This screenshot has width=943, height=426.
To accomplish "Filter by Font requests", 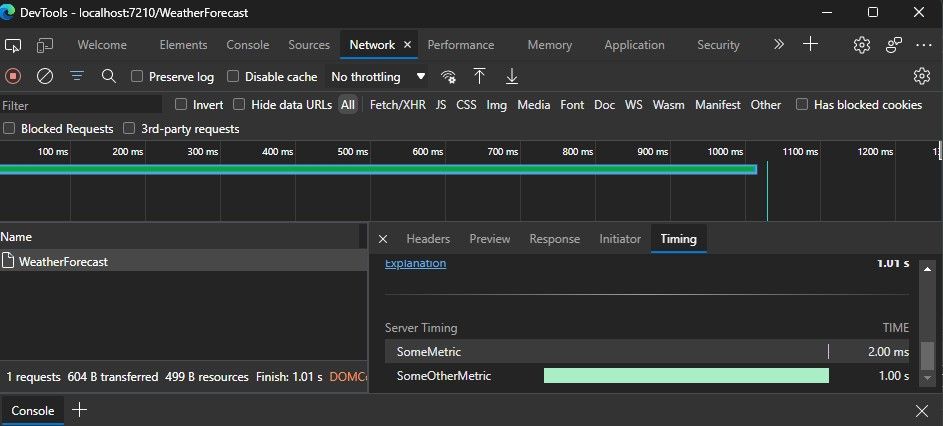I will 572,105.
